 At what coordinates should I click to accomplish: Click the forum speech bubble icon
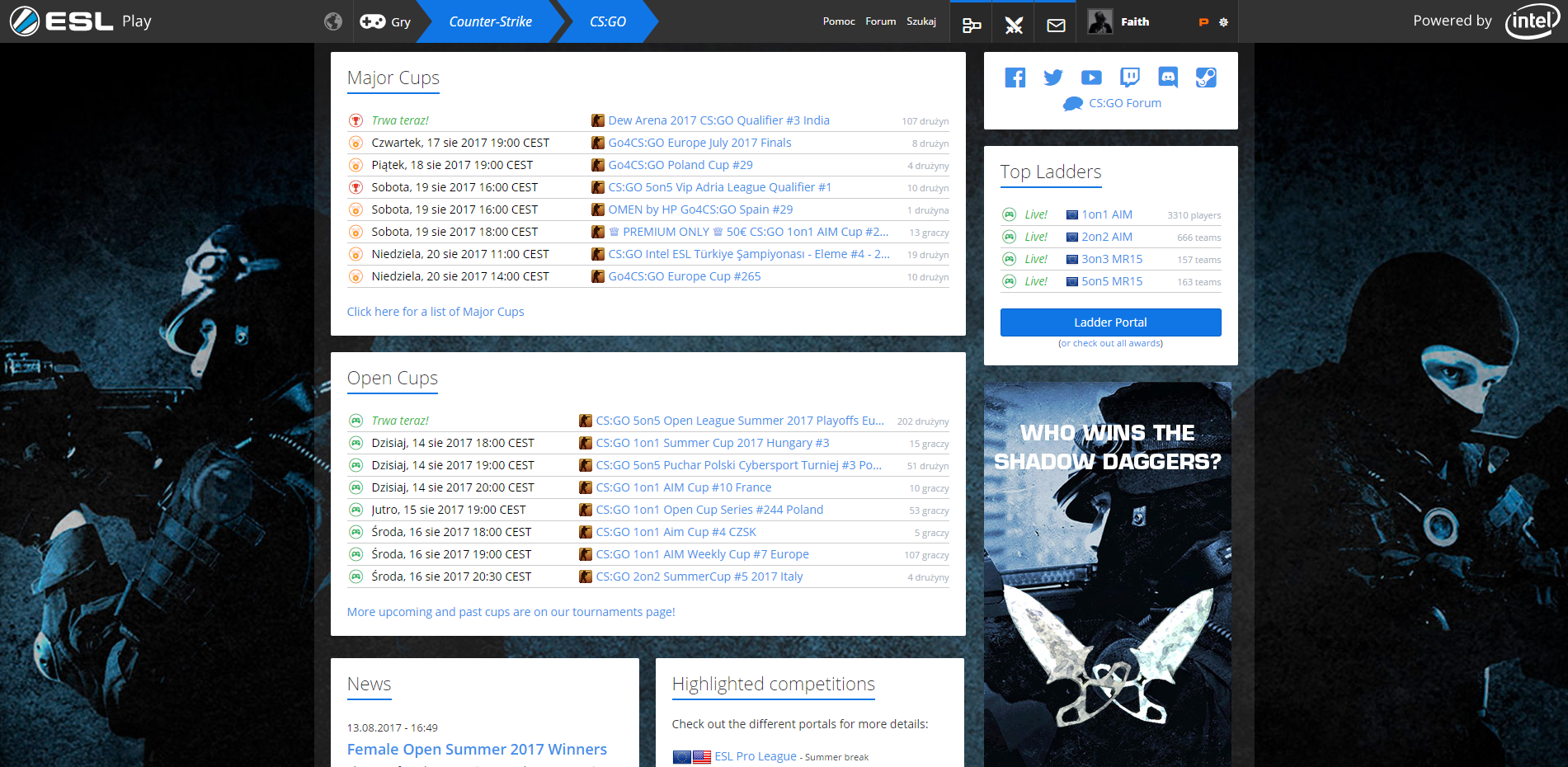pyautogui.click(x=1072, y=104)
